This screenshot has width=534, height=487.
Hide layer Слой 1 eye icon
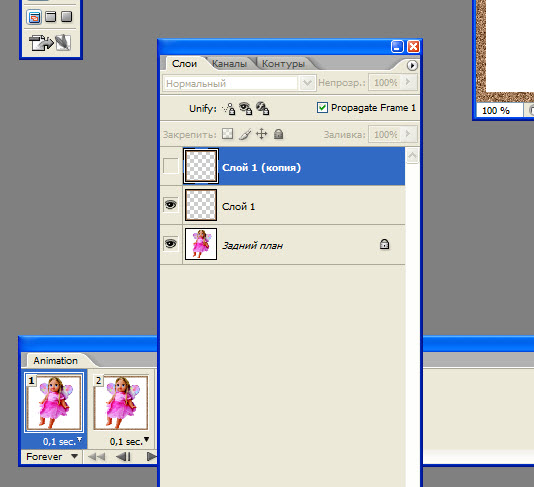(171, 205)
